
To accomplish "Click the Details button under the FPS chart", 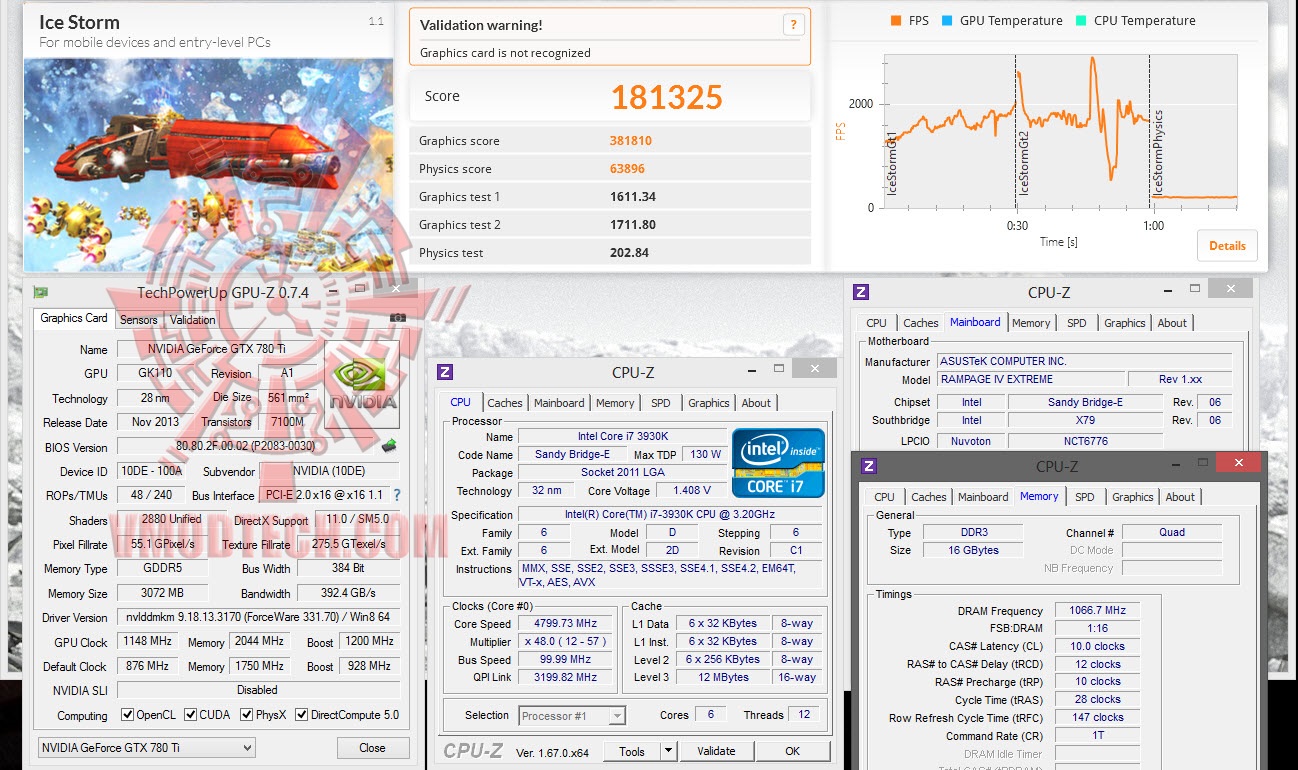I will point(1227,246).
